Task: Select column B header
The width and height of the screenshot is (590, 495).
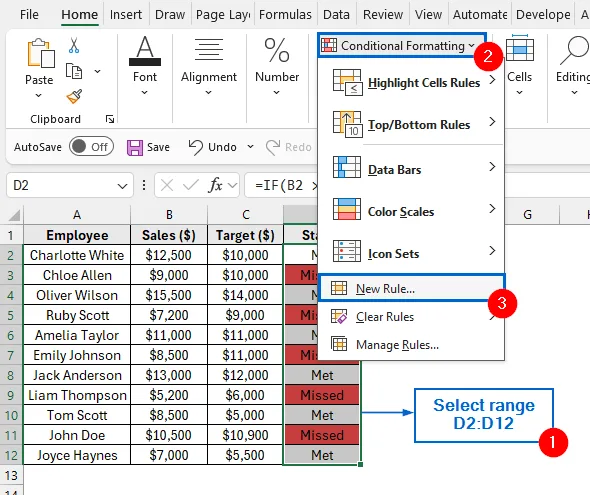Action: [x=169, y=215]
